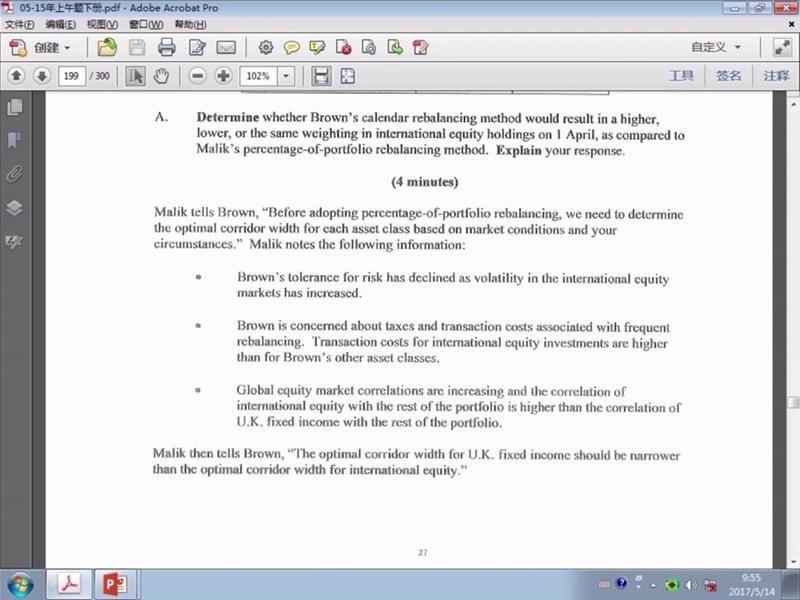The image size is (800, 600).
Task: Open the 工具 pane
Action: pos(681,76)
